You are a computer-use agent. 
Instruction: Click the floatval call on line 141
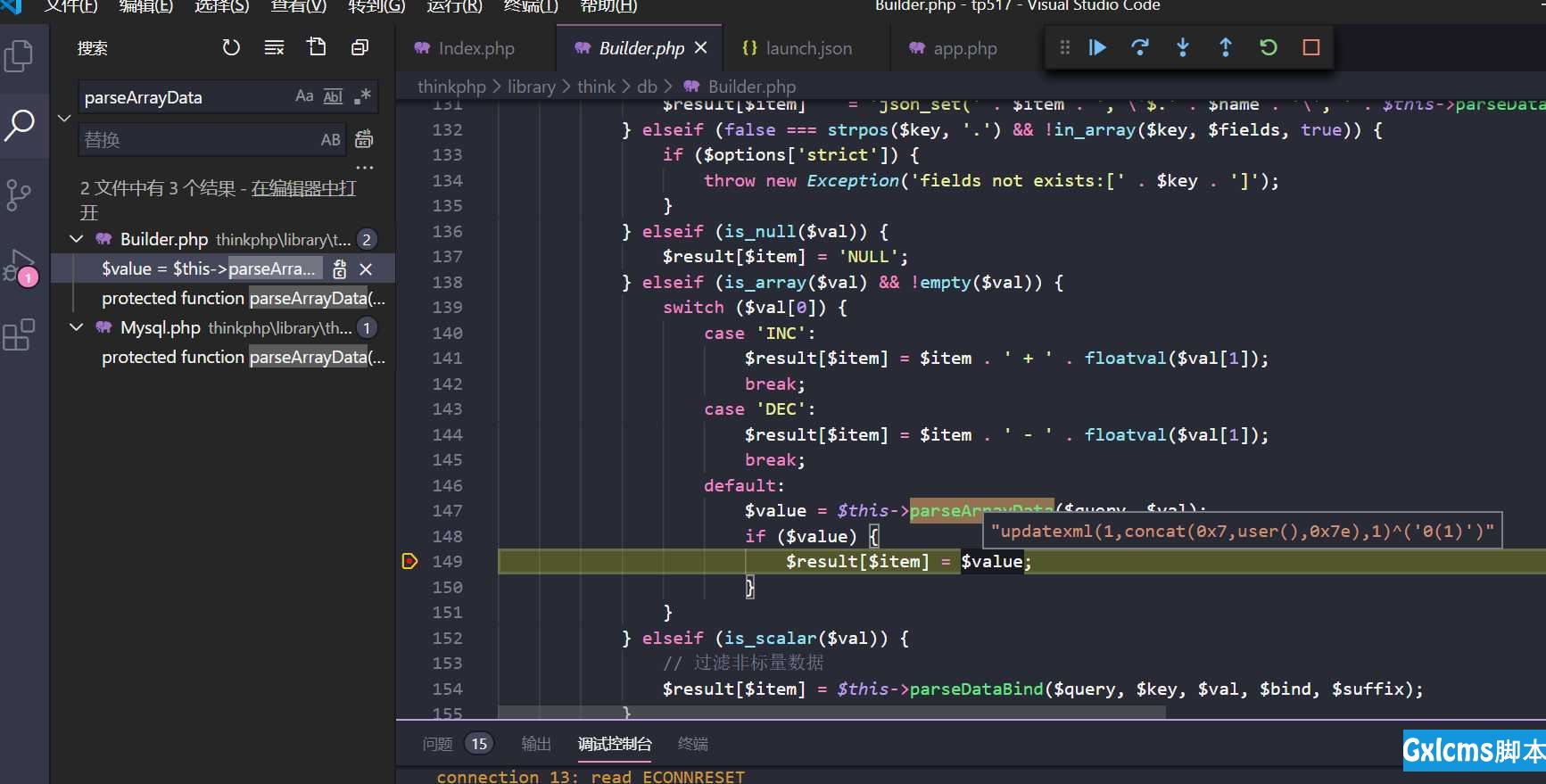(x=1125, y=358)
